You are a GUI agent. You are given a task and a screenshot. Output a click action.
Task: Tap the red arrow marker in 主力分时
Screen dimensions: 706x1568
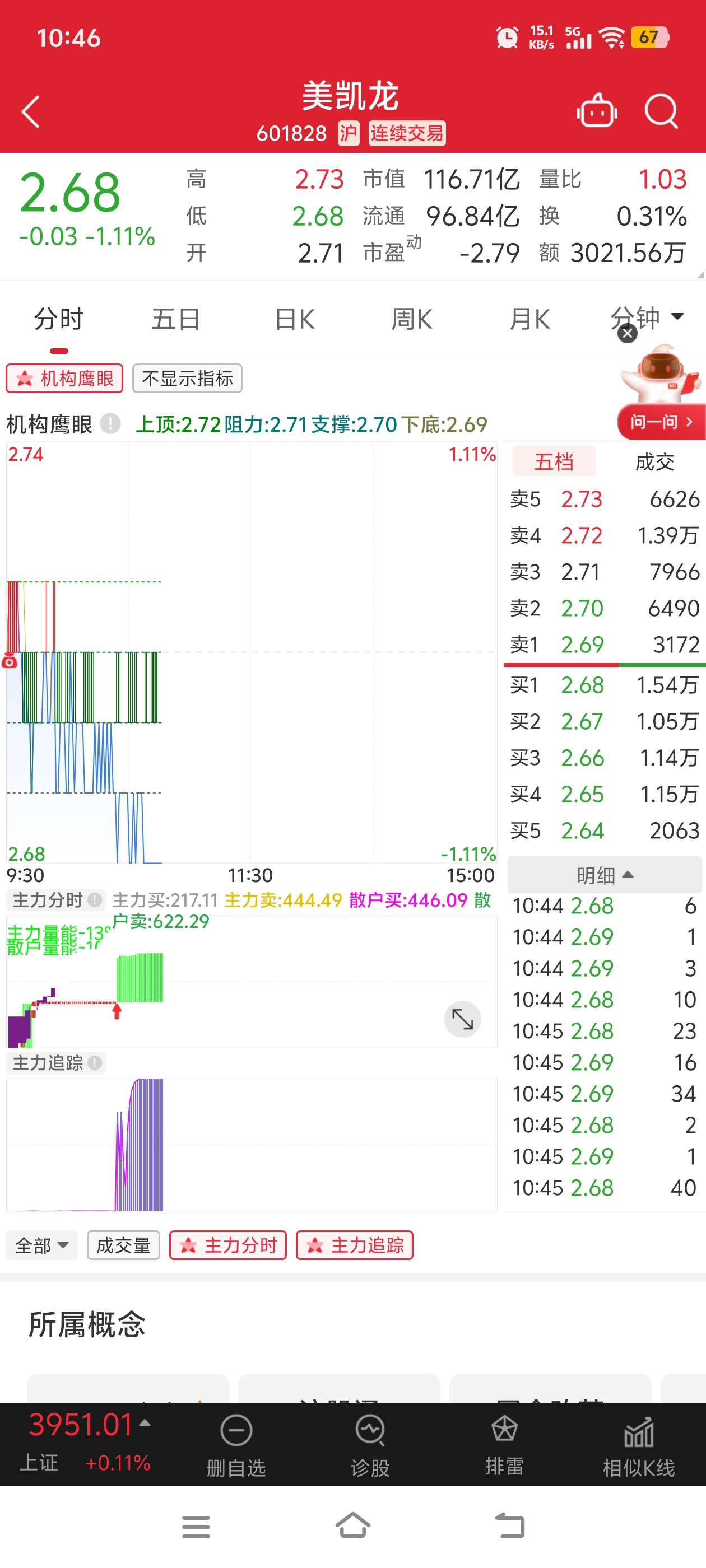pos(117,1011)
